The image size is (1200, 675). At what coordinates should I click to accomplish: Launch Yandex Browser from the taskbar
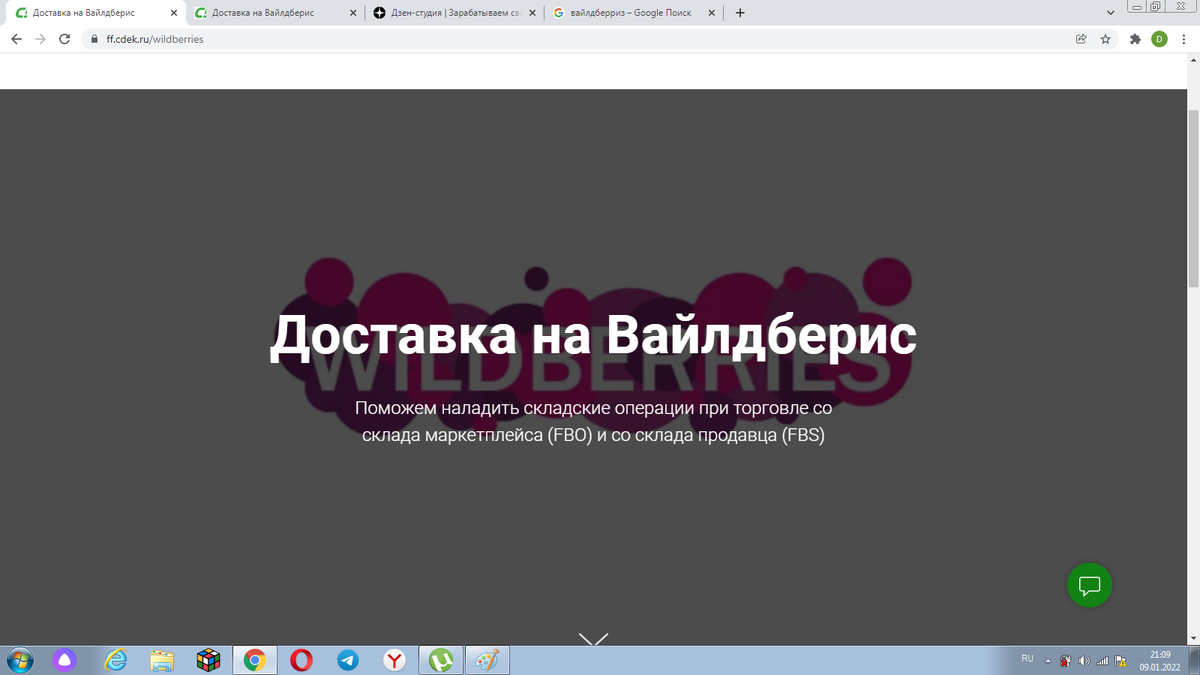pos(395,660)
